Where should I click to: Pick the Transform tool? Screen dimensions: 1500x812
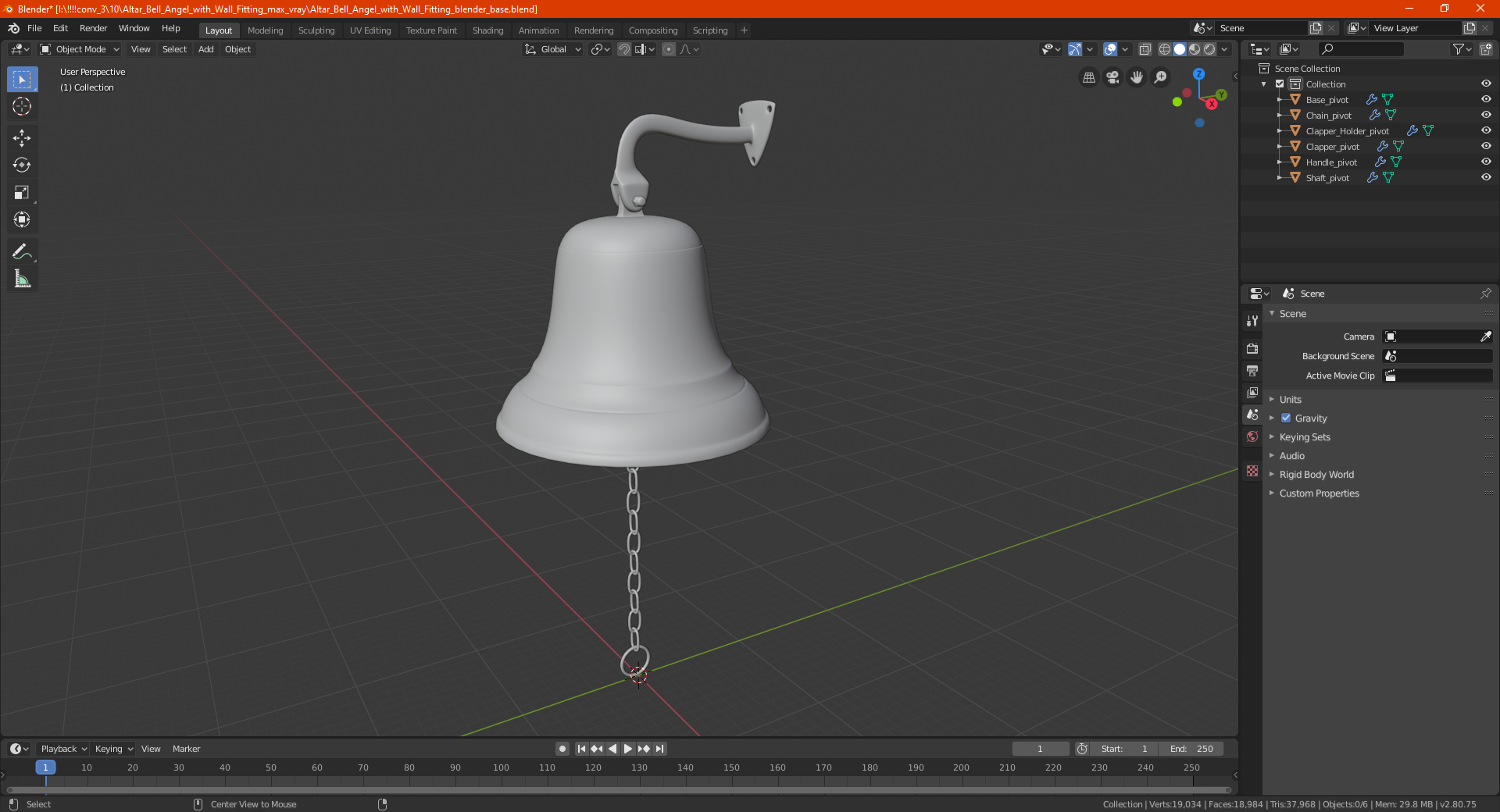tap(22, 220)
